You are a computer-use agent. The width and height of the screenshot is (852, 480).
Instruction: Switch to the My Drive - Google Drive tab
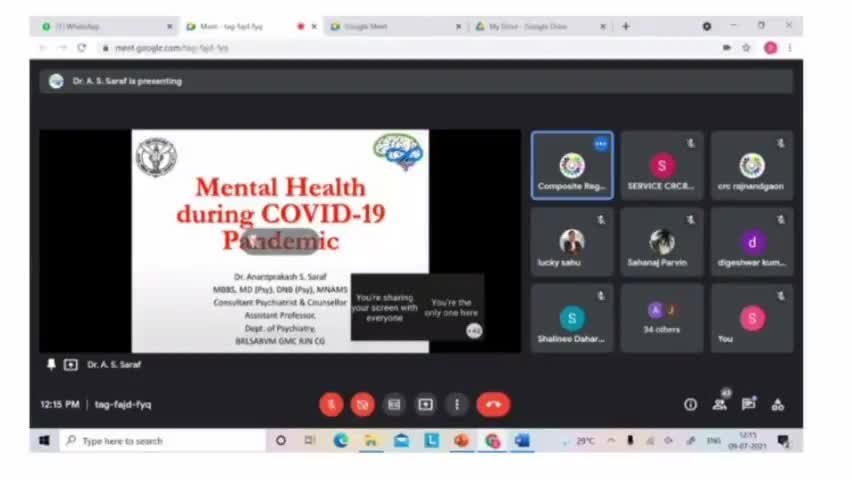pos(540,26)
